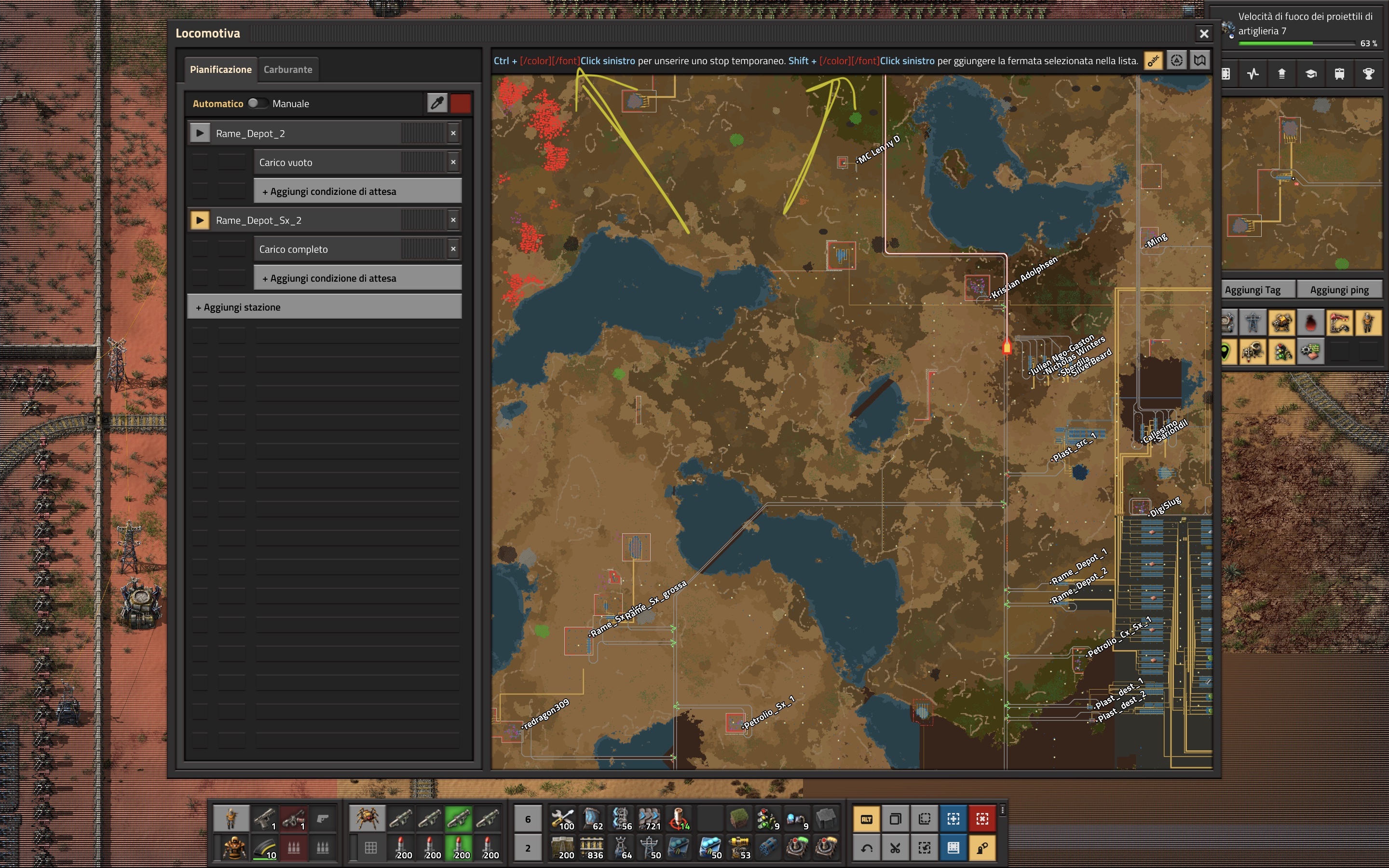The image size is (1389, 868).
Task: Click Aggiungi ping button
Action: click(1340, 290)
